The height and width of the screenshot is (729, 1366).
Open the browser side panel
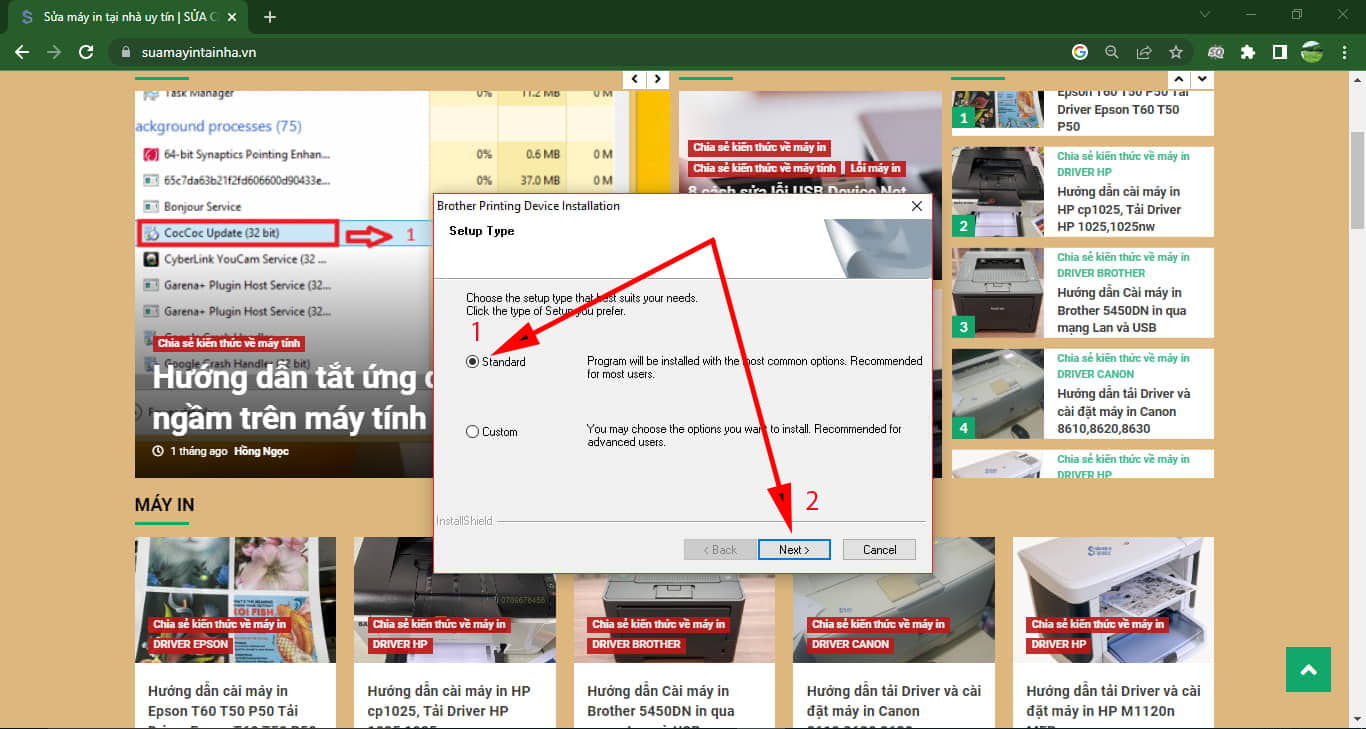pos(1279,52)
